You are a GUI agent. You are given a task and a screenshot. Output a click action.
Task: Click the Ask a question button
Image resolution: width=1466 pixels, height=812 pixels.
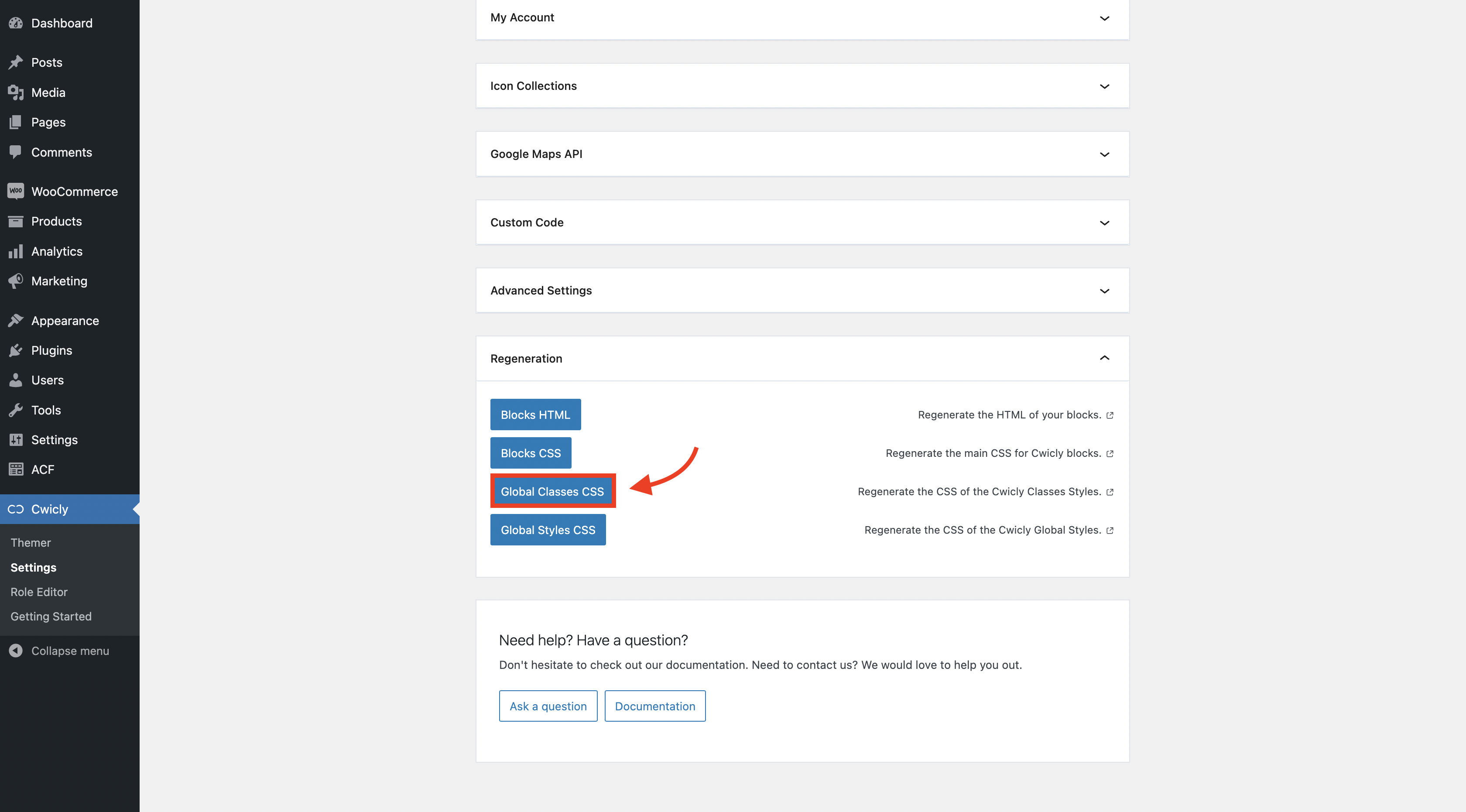click(548, 706)
